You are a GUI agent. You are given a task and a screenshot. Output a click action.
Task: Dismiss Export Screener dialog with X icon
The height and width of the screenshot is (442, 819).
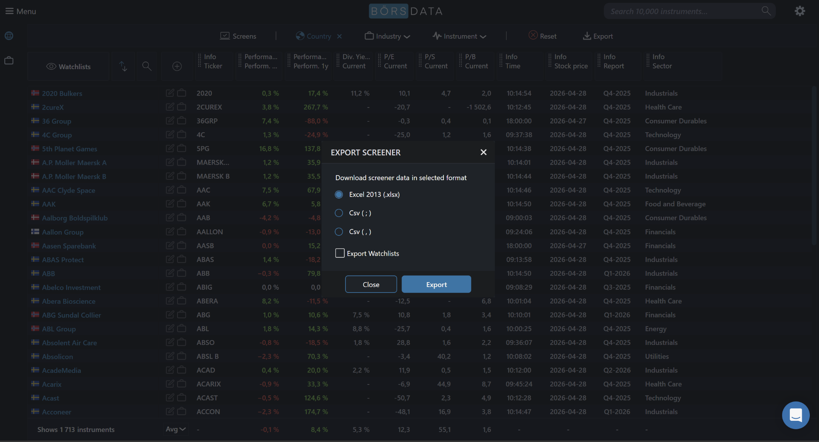point(483,152)
